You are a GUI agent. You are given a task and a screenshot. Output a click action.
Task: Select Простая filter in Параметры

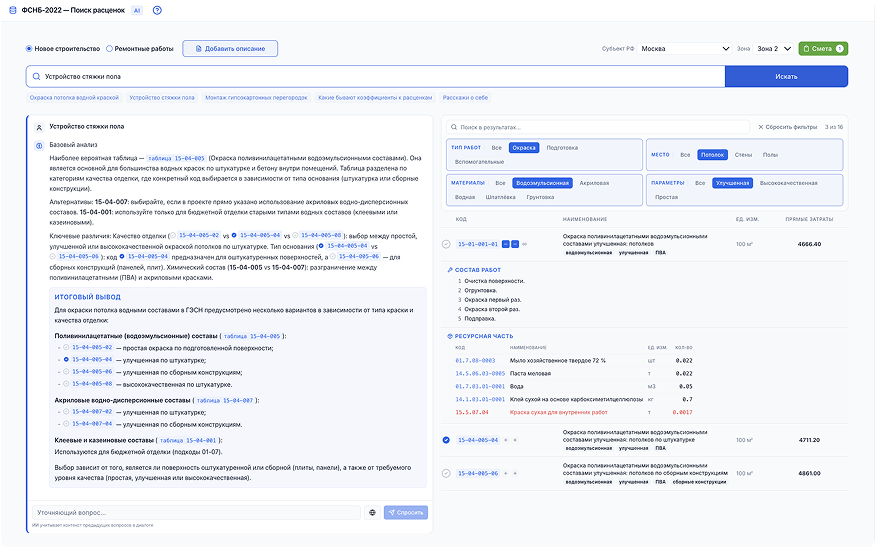click(666, 197)
